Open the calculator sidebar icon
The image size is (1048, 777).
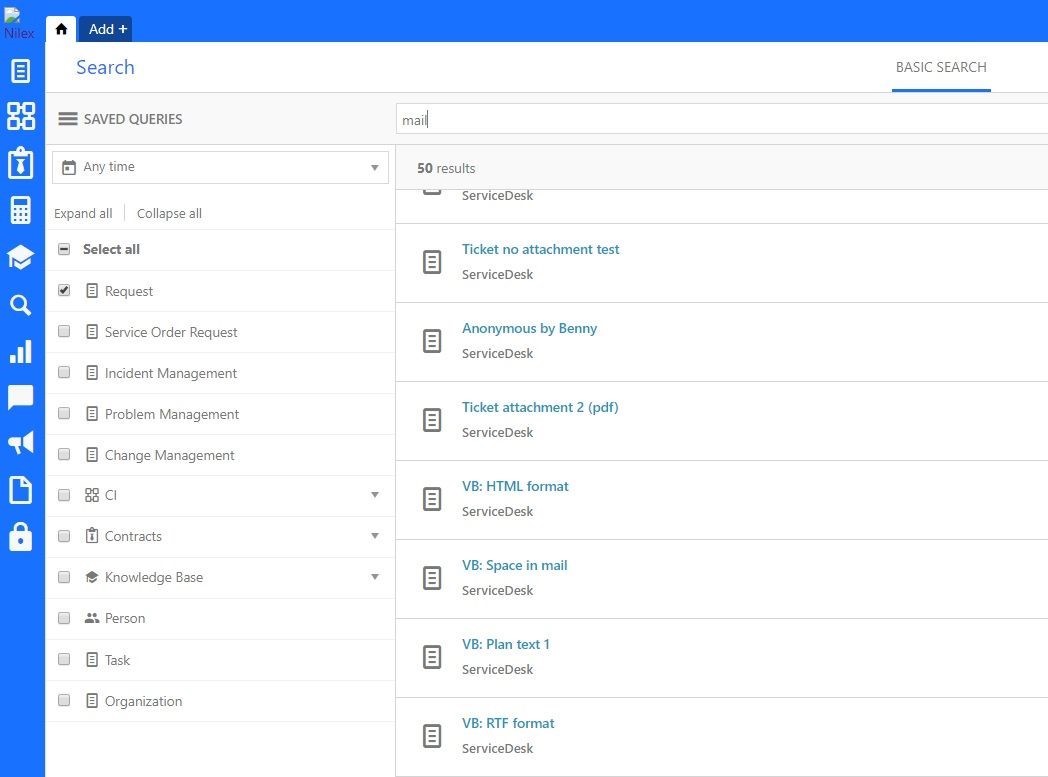click(x=21, y=210)
